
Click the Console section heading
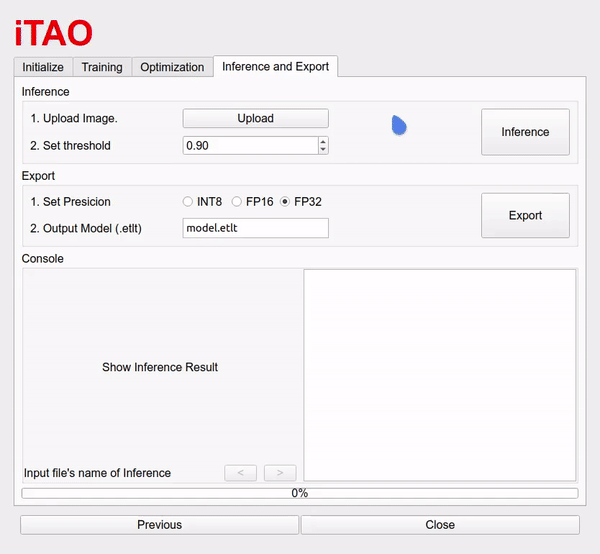tap(42, 259)
